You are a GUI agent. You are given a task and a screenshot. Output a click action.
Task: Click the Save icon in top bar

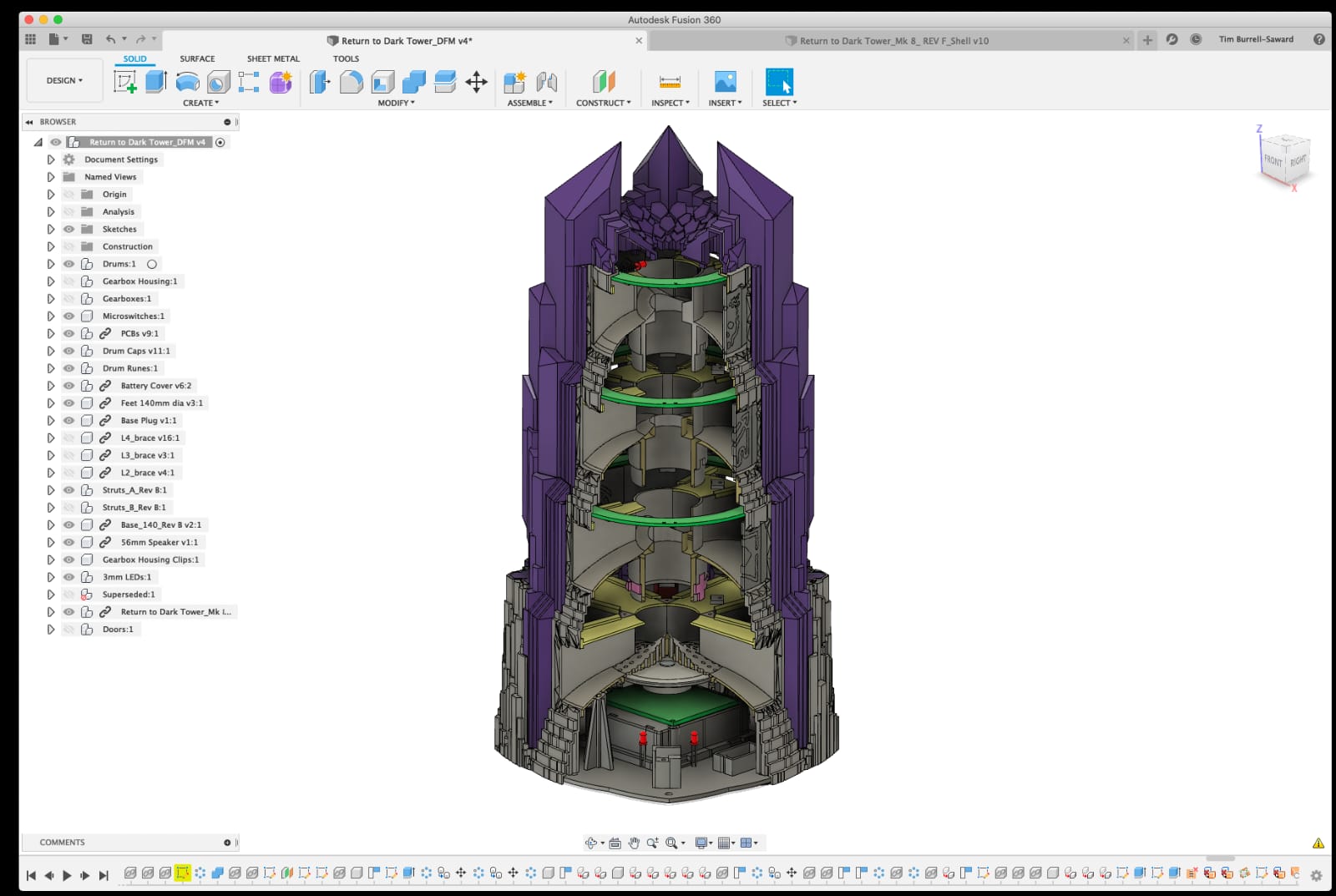[87, 39]
